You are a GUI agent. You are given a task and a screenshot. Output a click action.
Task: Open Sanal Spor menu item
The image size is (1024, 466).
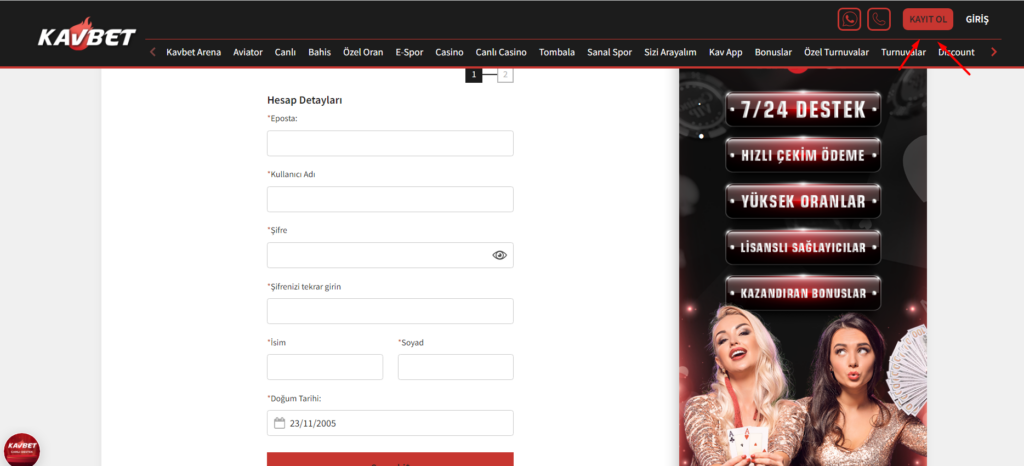click(609, 52)
